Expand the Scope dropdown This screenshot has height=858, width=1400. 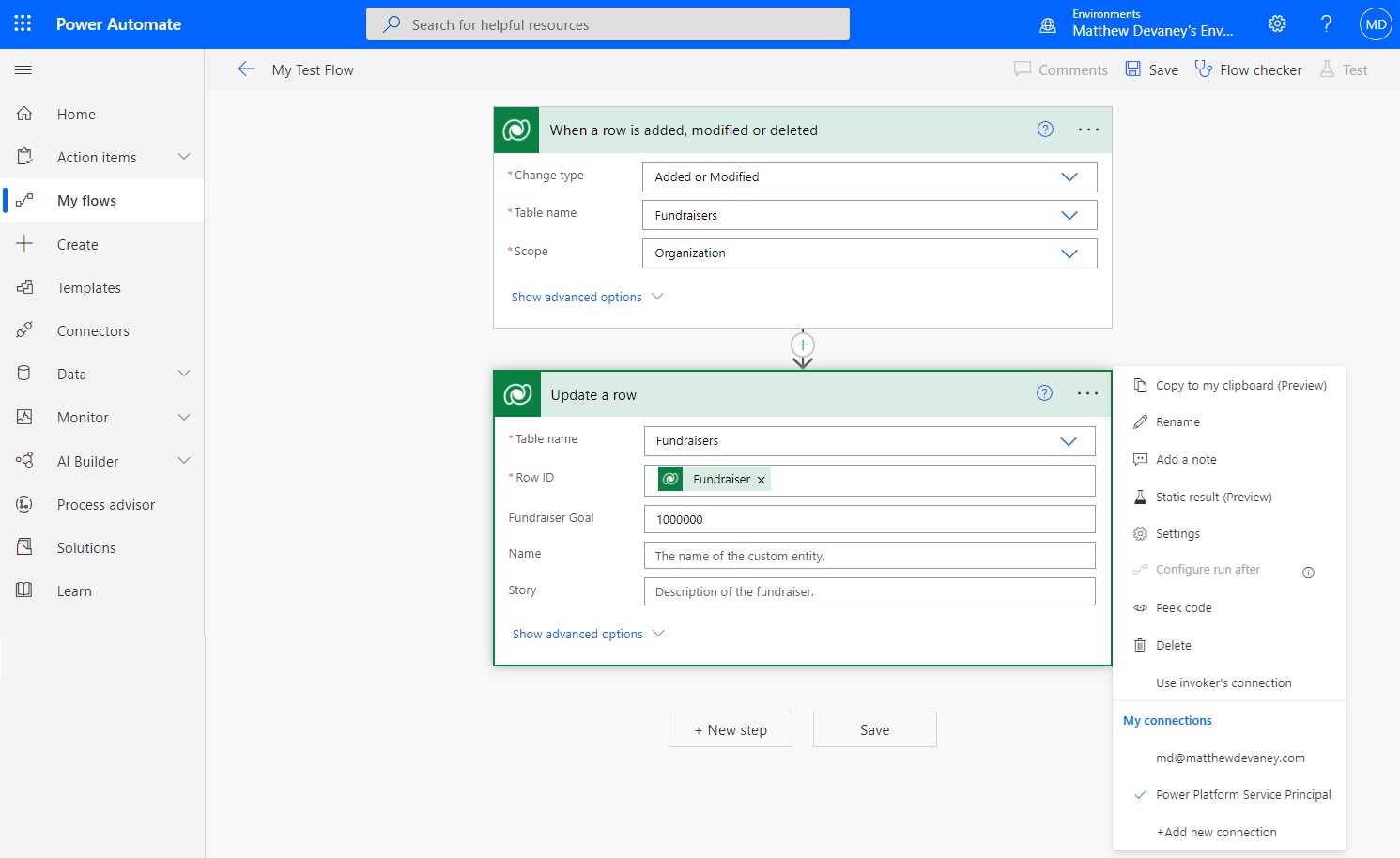[868, 253]
